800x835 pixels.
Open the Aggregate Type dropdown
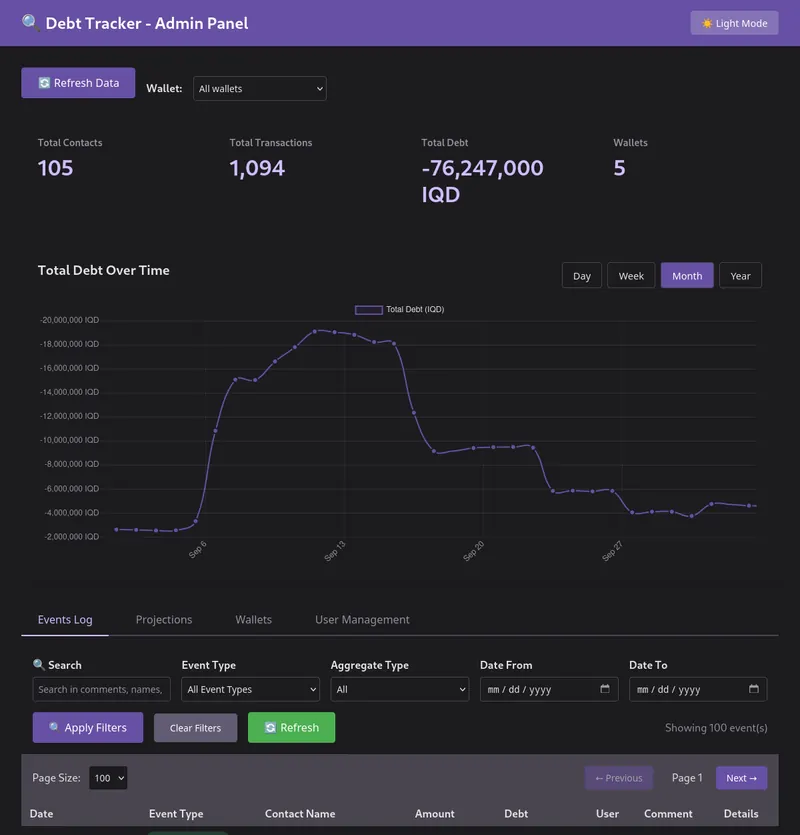coord(399,689)
